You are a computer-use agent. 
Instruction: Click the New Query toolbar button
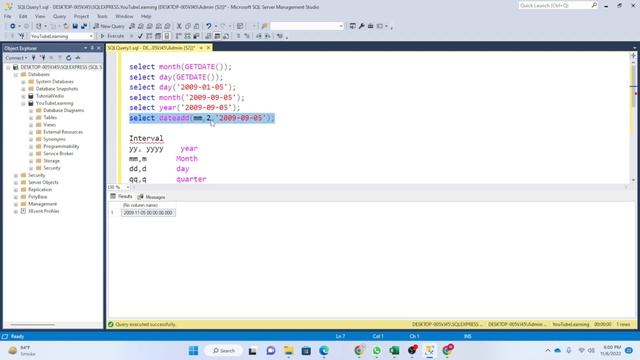tap(109, 26)
